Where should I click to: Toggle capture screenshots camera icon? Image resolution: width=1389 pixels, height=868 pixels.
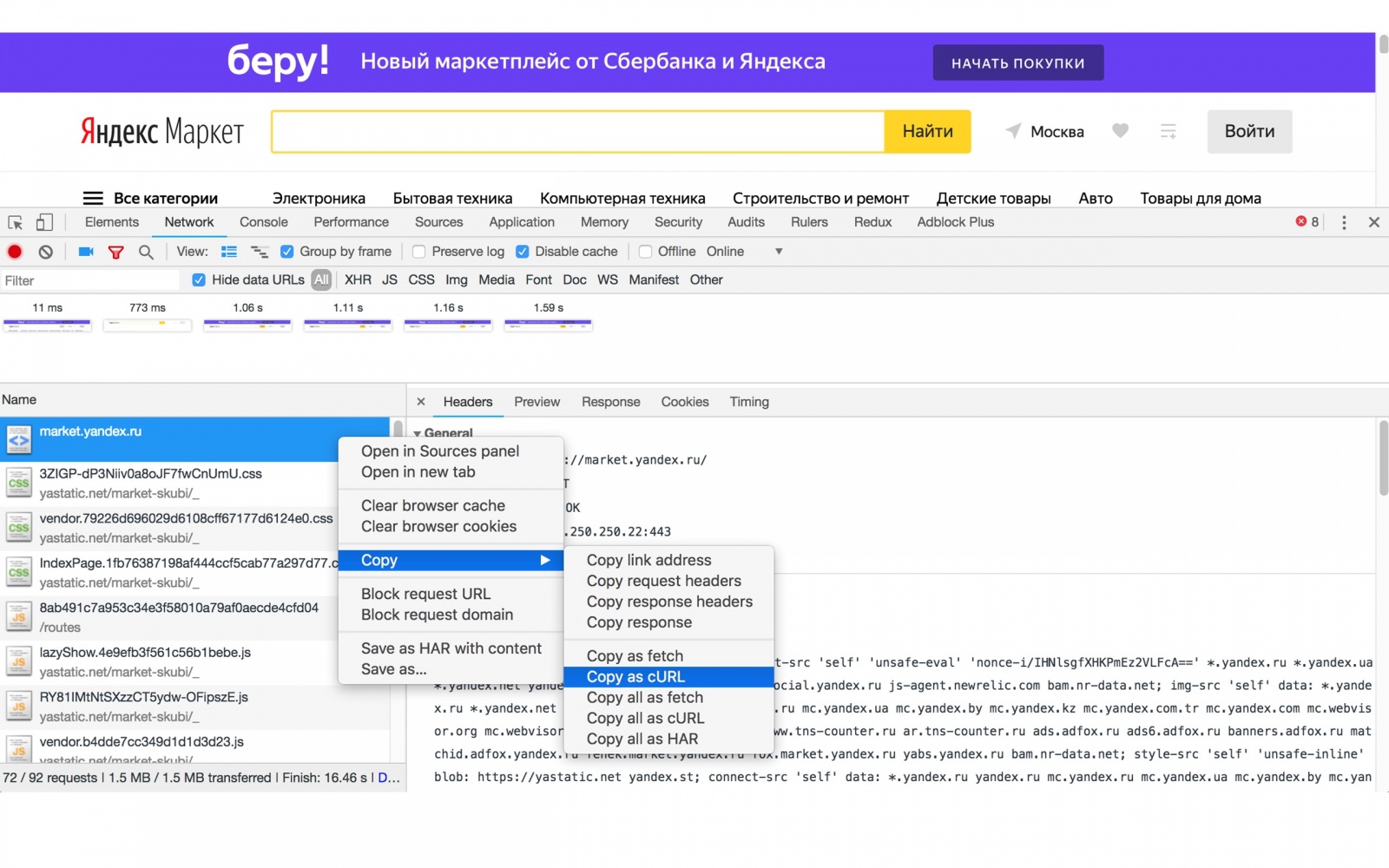[86, 252]
